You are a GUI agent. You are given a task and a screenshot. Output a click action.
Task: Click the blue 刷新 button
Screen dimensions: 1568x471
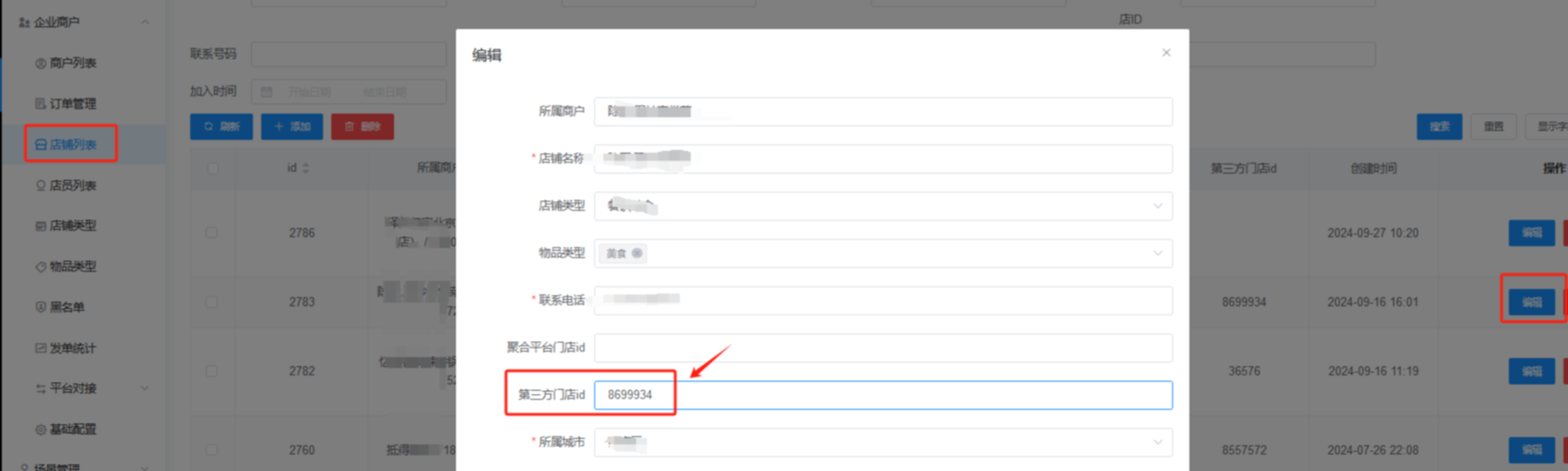click(221, 126)
